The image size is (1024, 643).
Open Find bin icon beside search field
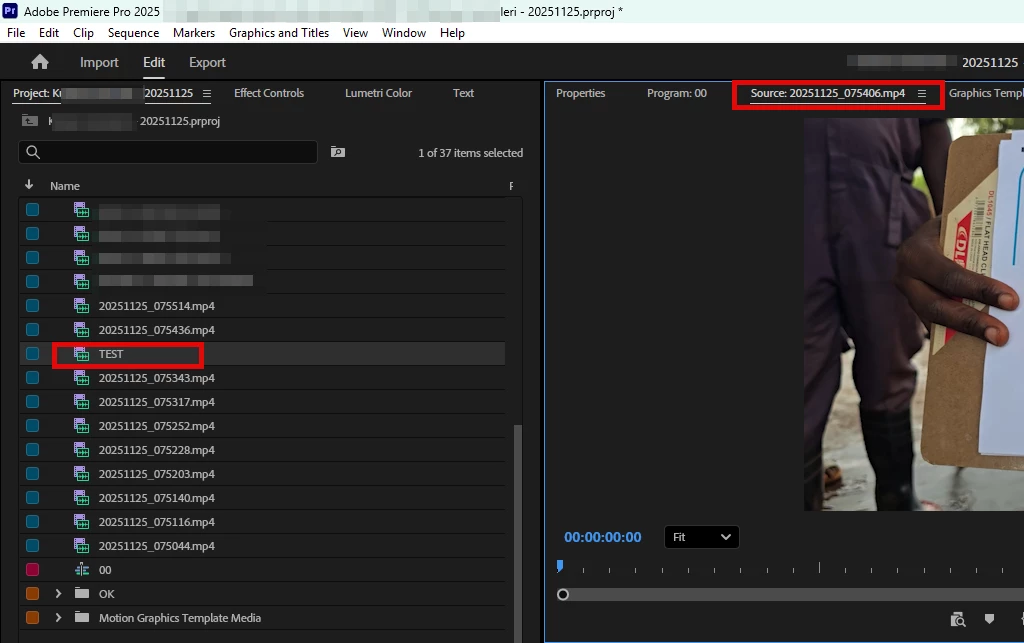pyautogui.click(x=338, y=152)
